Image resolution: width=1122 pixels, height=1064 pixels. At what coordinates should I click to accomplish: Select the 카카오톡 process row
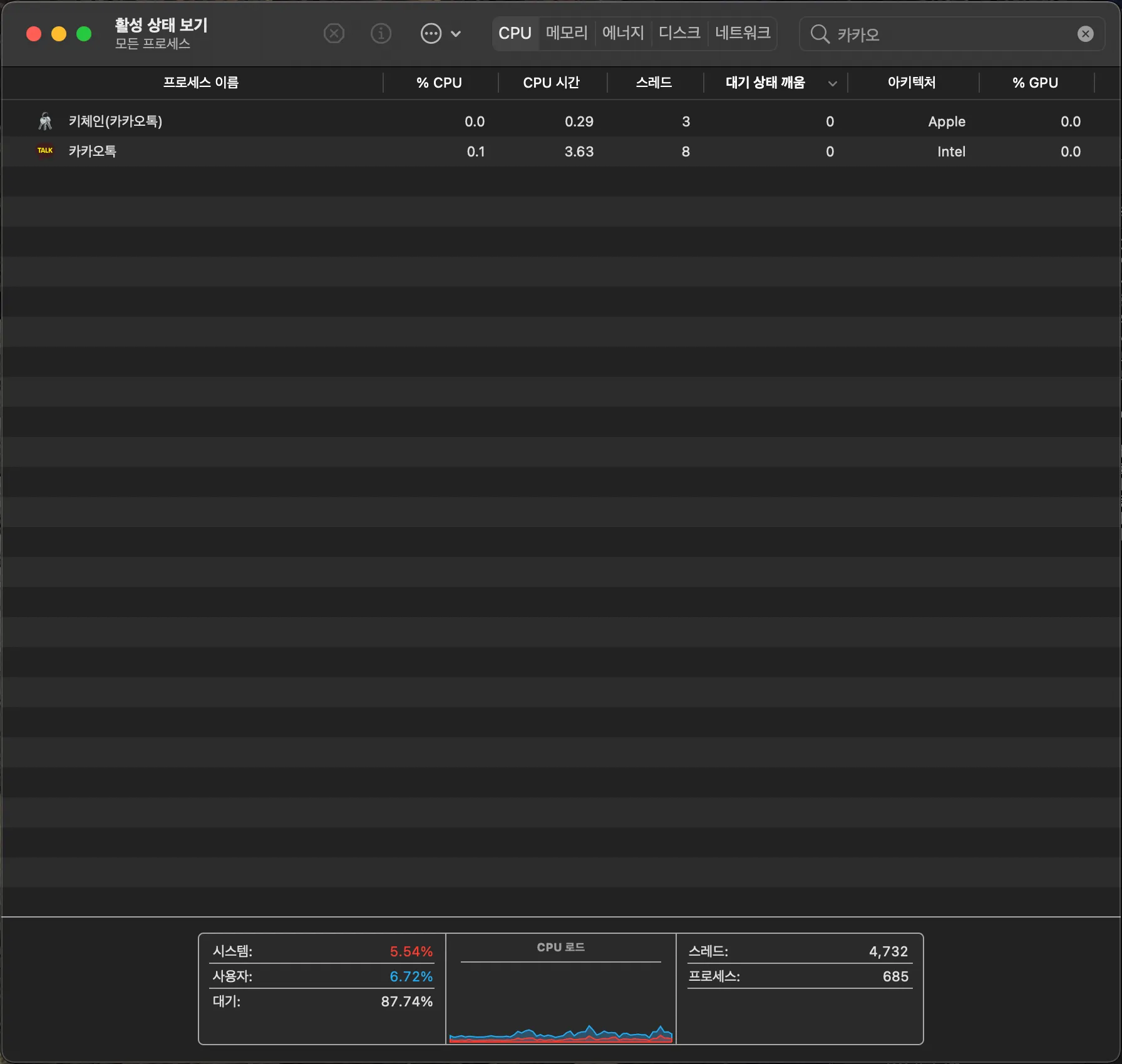[250, 151]
